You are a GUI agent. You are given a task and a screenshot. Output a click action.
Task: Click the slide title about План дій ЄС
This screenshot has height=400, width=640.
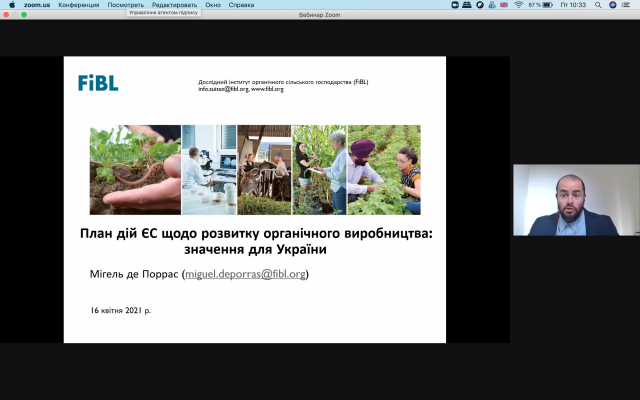tap(256, 241)
